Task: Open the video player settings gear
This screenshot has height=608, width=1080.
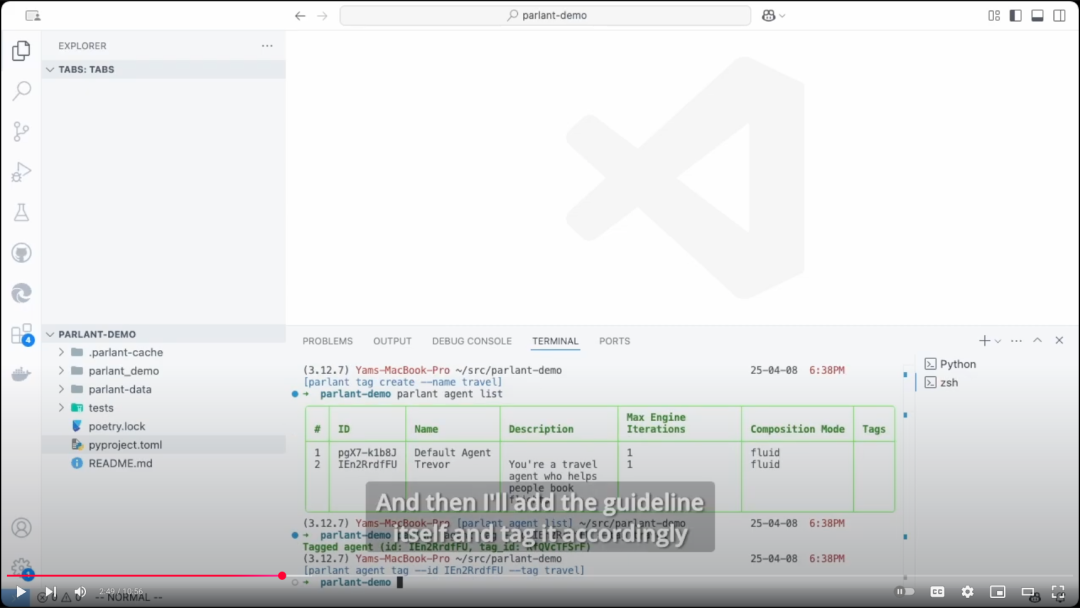Action: point(968,591)
